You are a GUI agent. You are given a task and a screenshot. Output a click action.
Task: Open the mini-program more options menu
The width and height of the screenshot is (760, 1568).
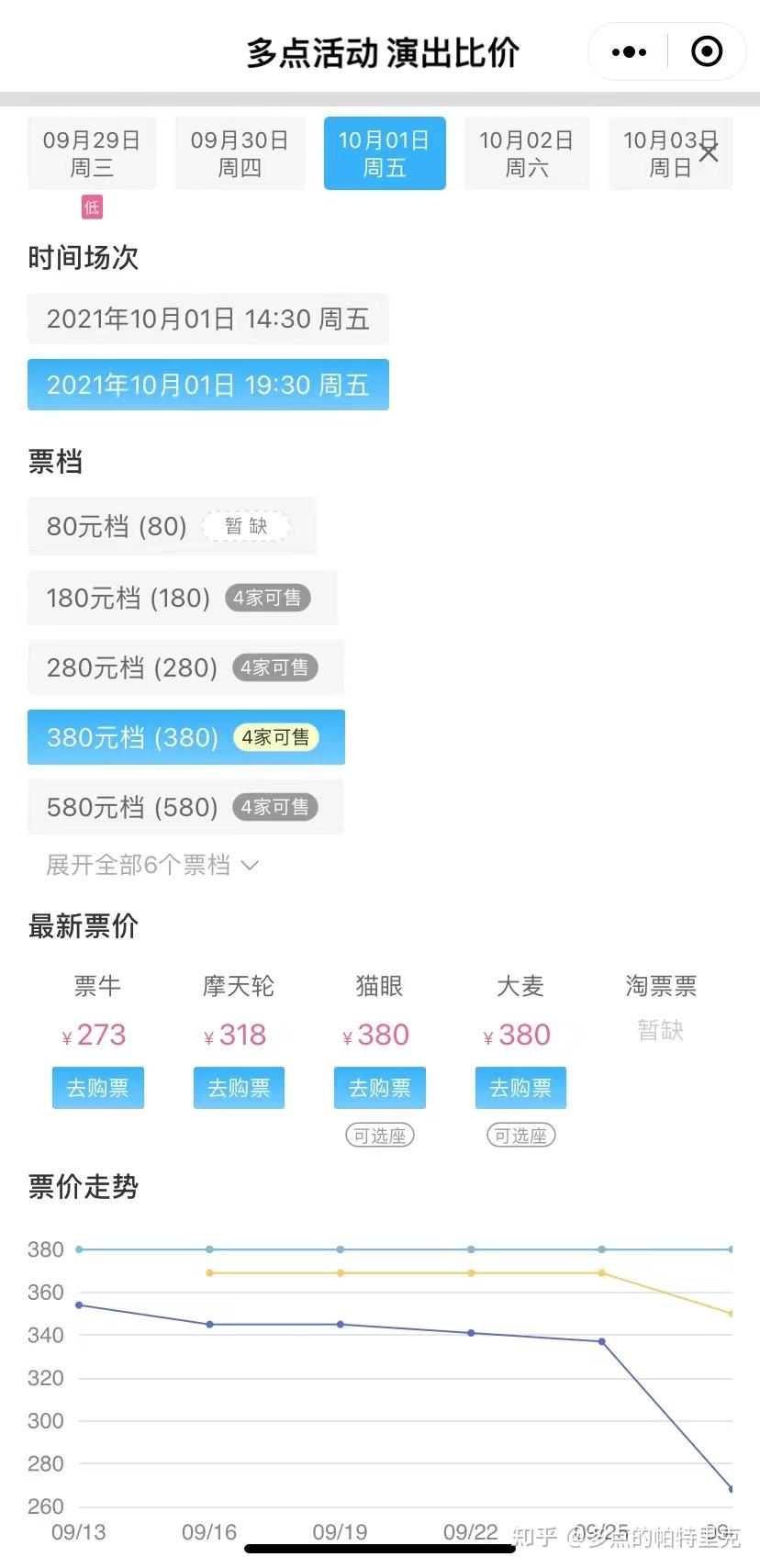(629, 52)
